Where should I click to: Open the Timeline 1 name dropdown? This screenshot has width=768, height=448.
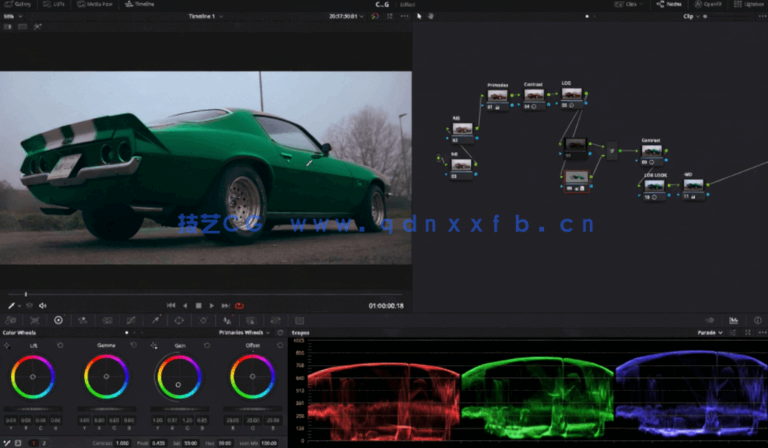[206, 16]
